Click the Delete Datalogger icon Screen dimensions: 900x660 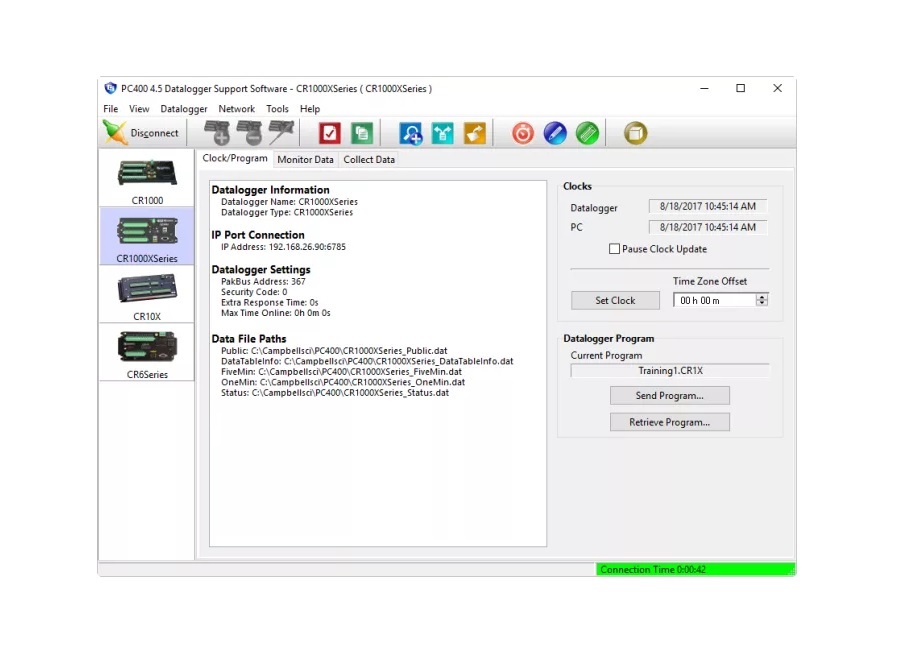(x=249, y=133)
